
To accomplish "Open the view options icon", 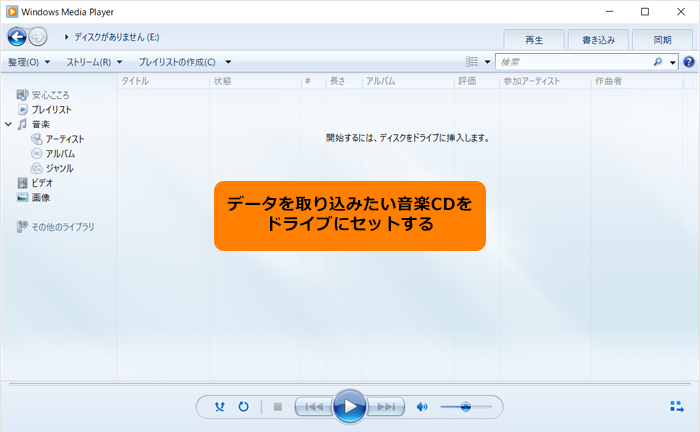I will point(471,62).
